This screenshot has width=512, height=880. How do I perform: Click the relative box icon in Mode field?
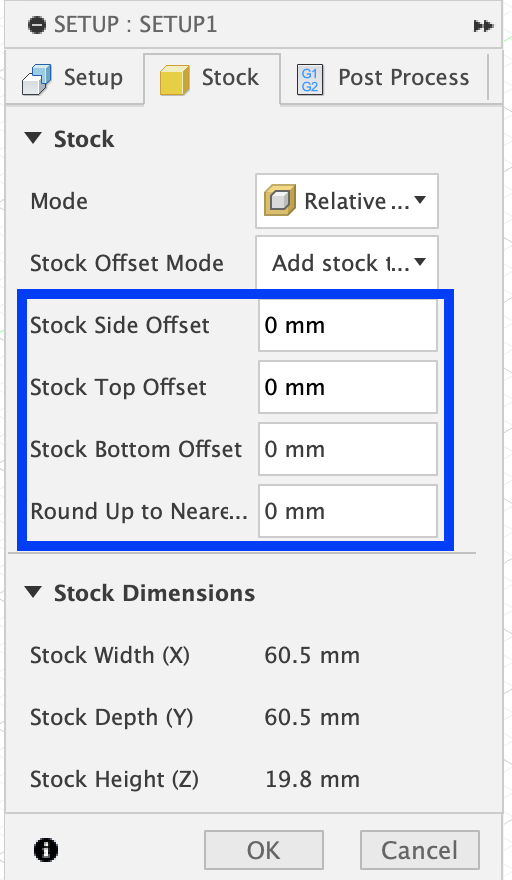[280, 200]
